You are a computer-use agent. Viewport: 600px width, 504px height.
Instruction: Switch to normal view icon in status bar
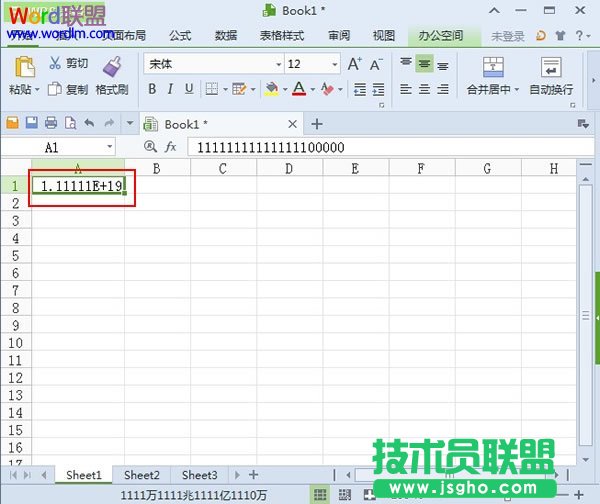point(320,495)
